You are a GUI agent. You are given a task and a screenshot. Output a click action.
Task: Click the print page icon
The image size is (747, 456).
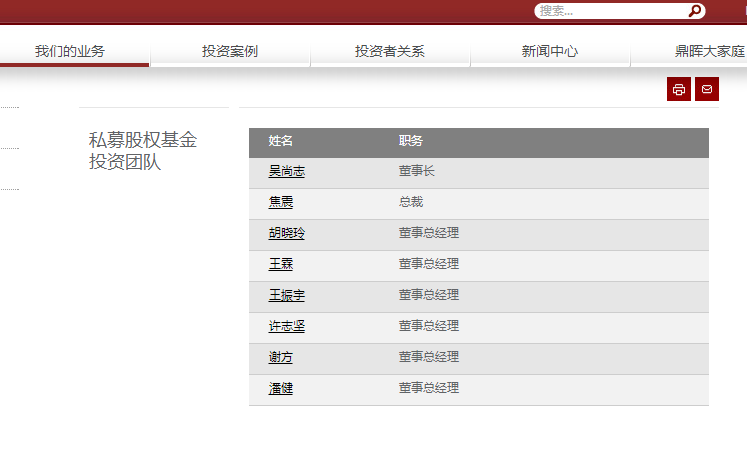(x=679, y=89)
